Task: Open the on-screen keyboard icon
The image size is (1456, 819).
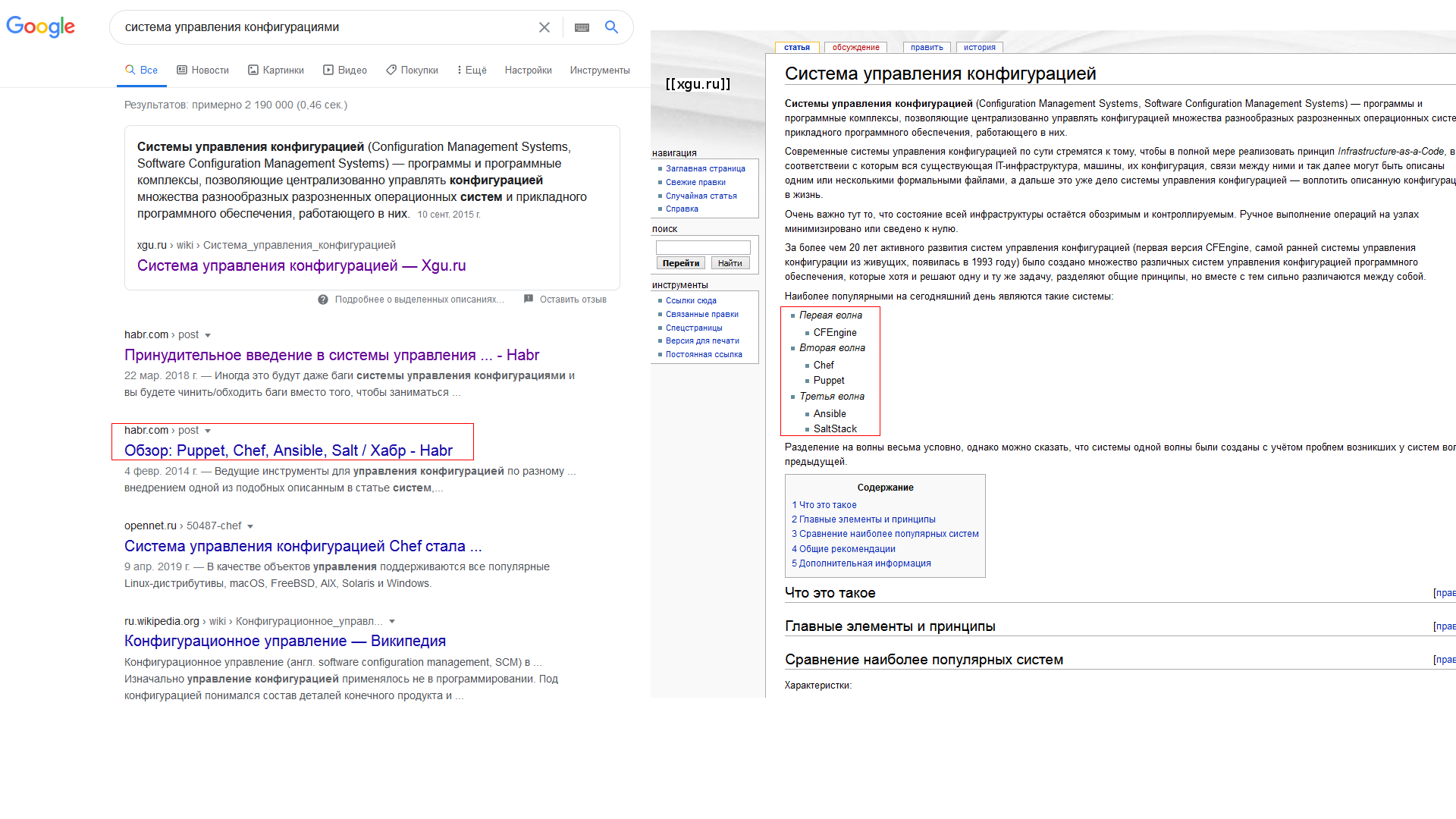Action: [582, 27]
